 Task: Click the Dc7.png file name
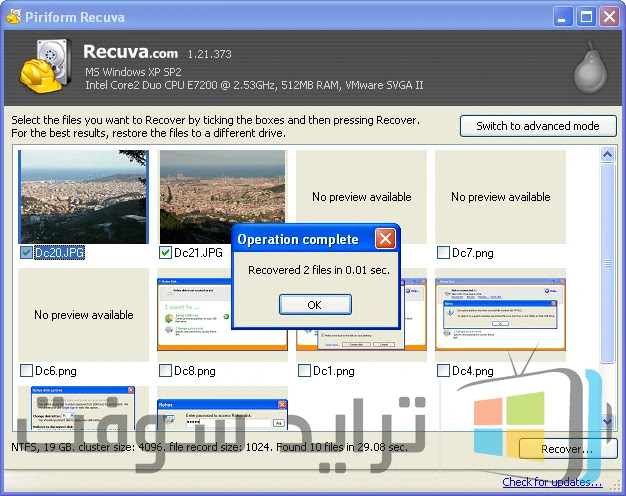tap(473, 253)
